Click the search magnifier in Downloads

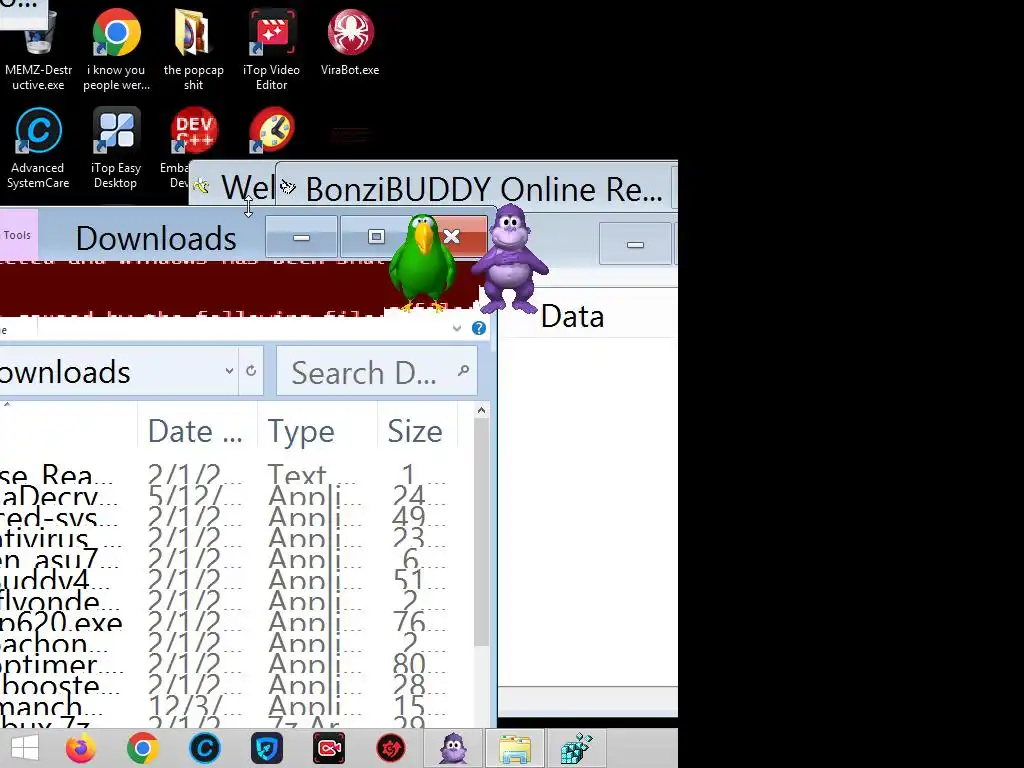pyautogui.click(x=463, y=371)
